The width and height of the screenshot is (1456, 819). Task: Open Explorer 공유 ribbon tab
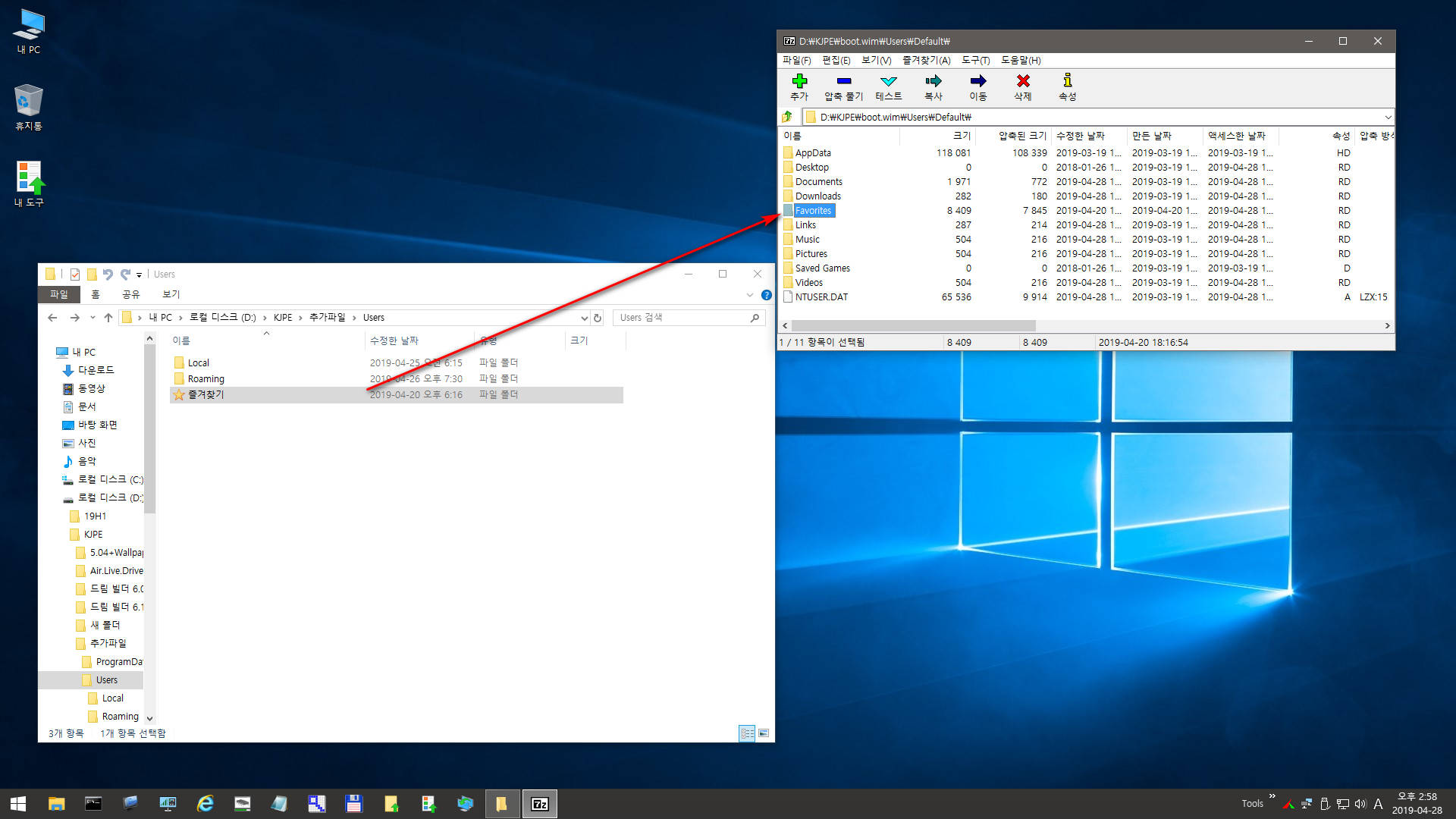tap(131, 294)
